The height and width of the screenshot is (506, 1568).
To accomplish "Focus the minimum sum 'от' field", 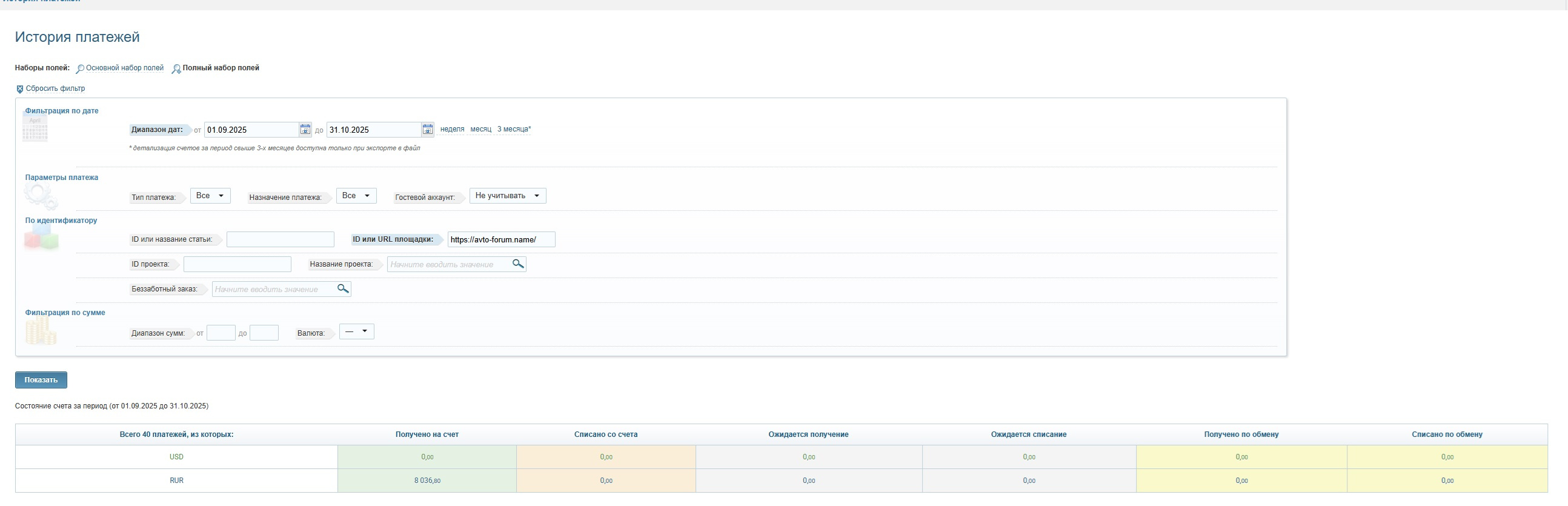I will [x=221, y=333].
